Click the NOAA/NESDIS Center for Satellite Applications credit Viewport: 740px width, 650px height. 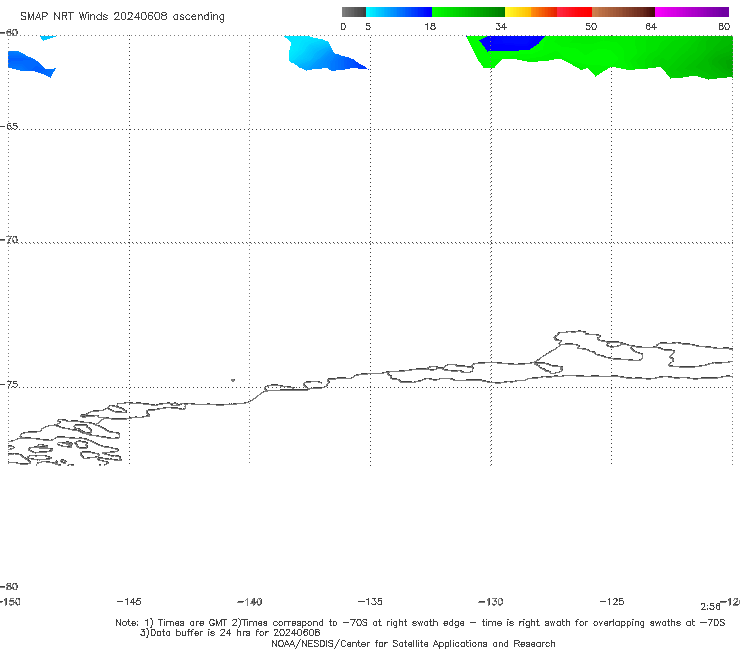click(413, 644)
